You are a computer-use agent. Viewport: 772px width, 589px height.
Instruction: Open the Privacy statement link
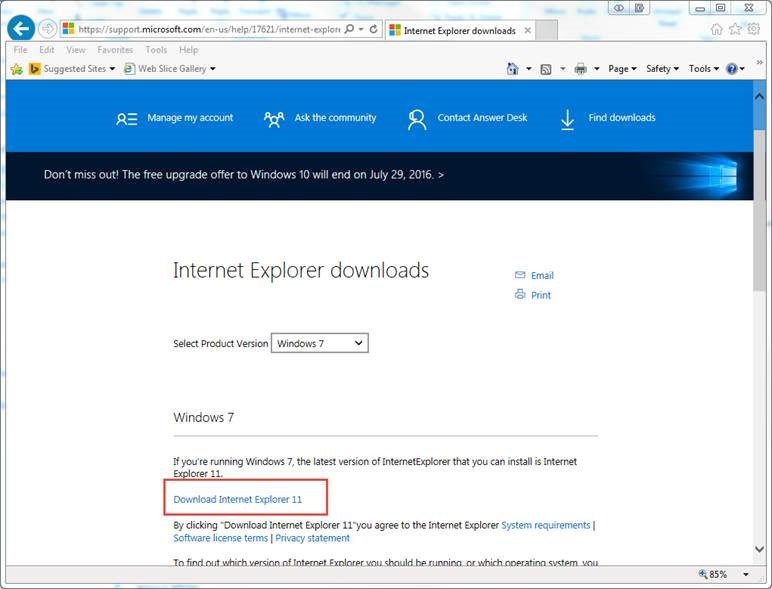(x=313, y=538)
